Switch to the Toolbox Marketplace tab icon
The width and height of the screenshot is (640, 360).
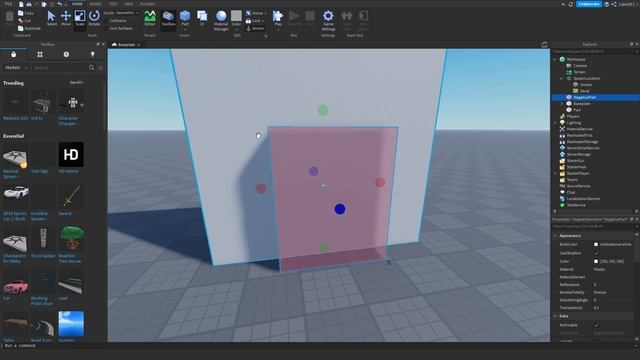(13, 54)
